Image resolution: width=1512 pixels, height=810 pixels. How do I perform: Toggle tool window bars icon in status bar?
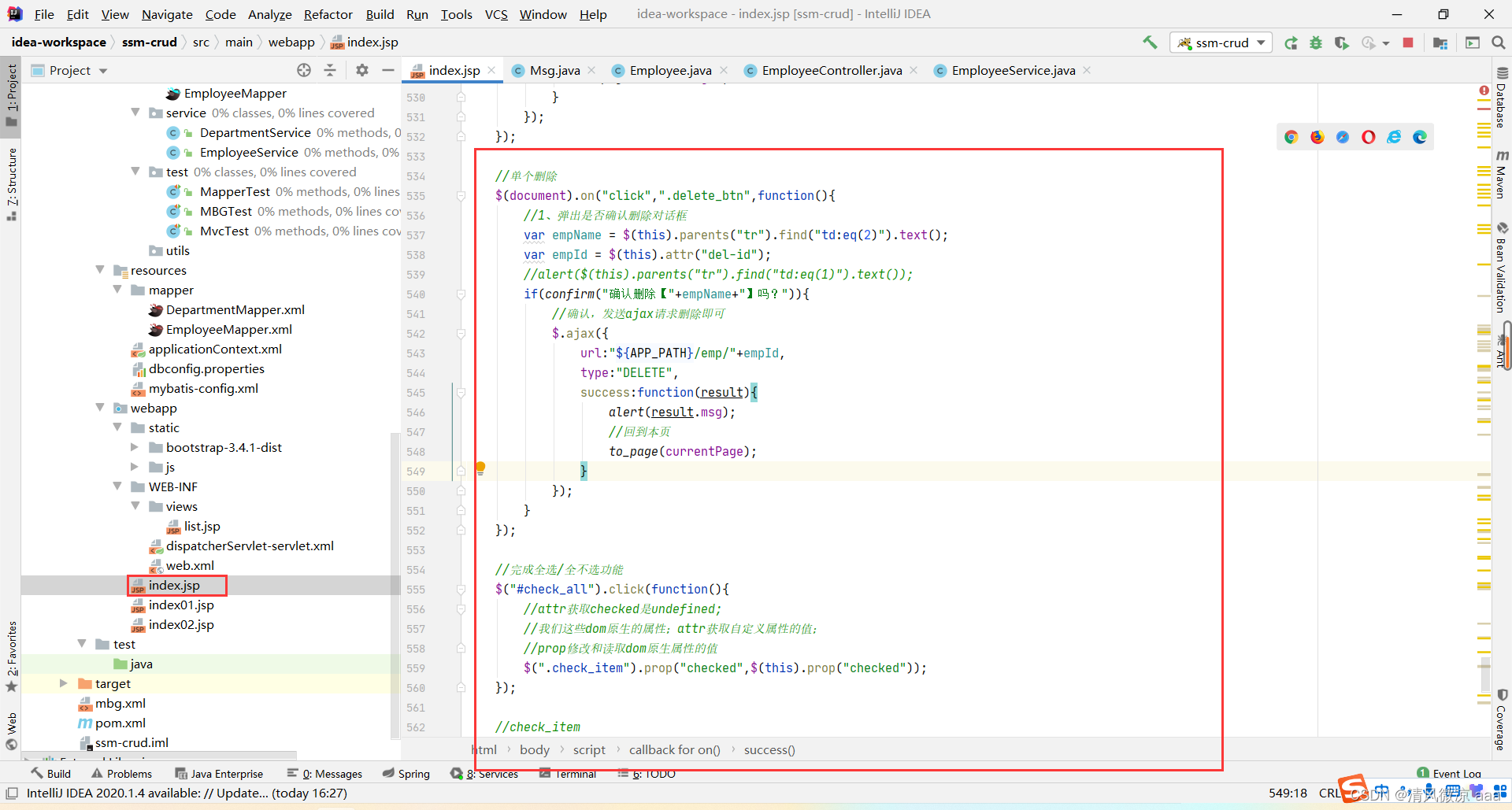coord(12,793)
